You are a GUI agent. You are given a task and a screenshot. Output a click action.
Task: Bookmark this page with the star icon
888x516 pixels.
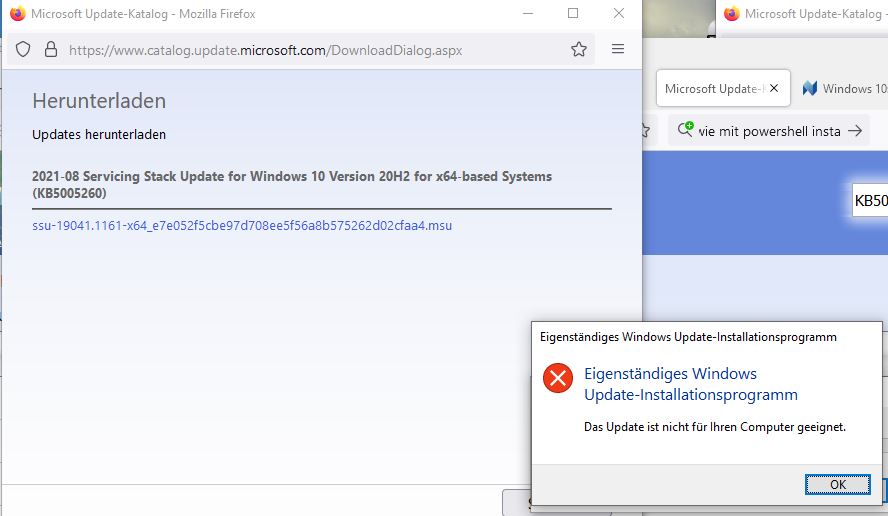point(578,49)
